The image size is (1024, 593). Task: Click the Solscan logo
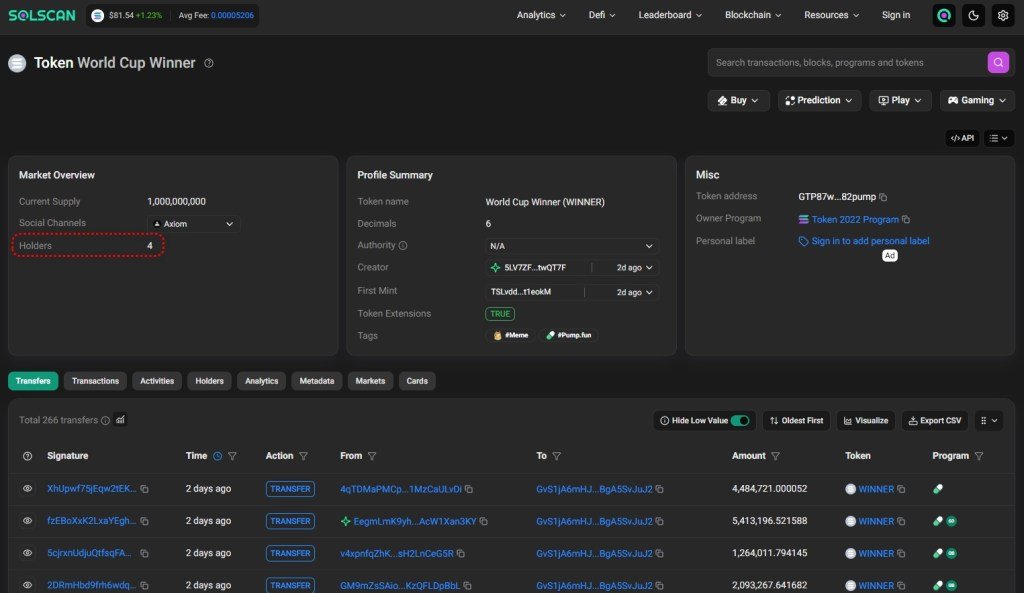tap(42, 15)
